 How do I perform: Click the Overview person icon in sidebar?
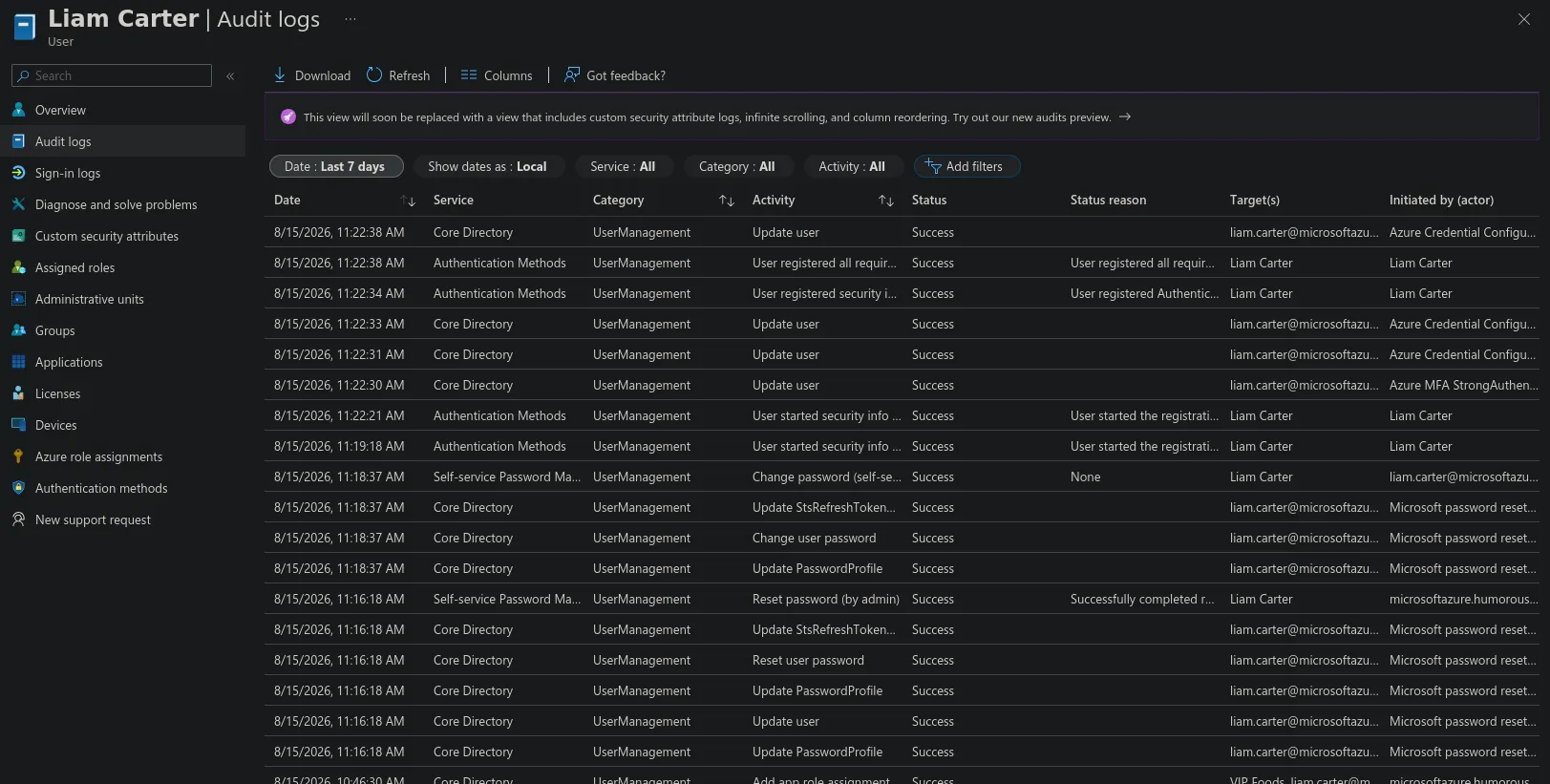[x=18, y=110]
